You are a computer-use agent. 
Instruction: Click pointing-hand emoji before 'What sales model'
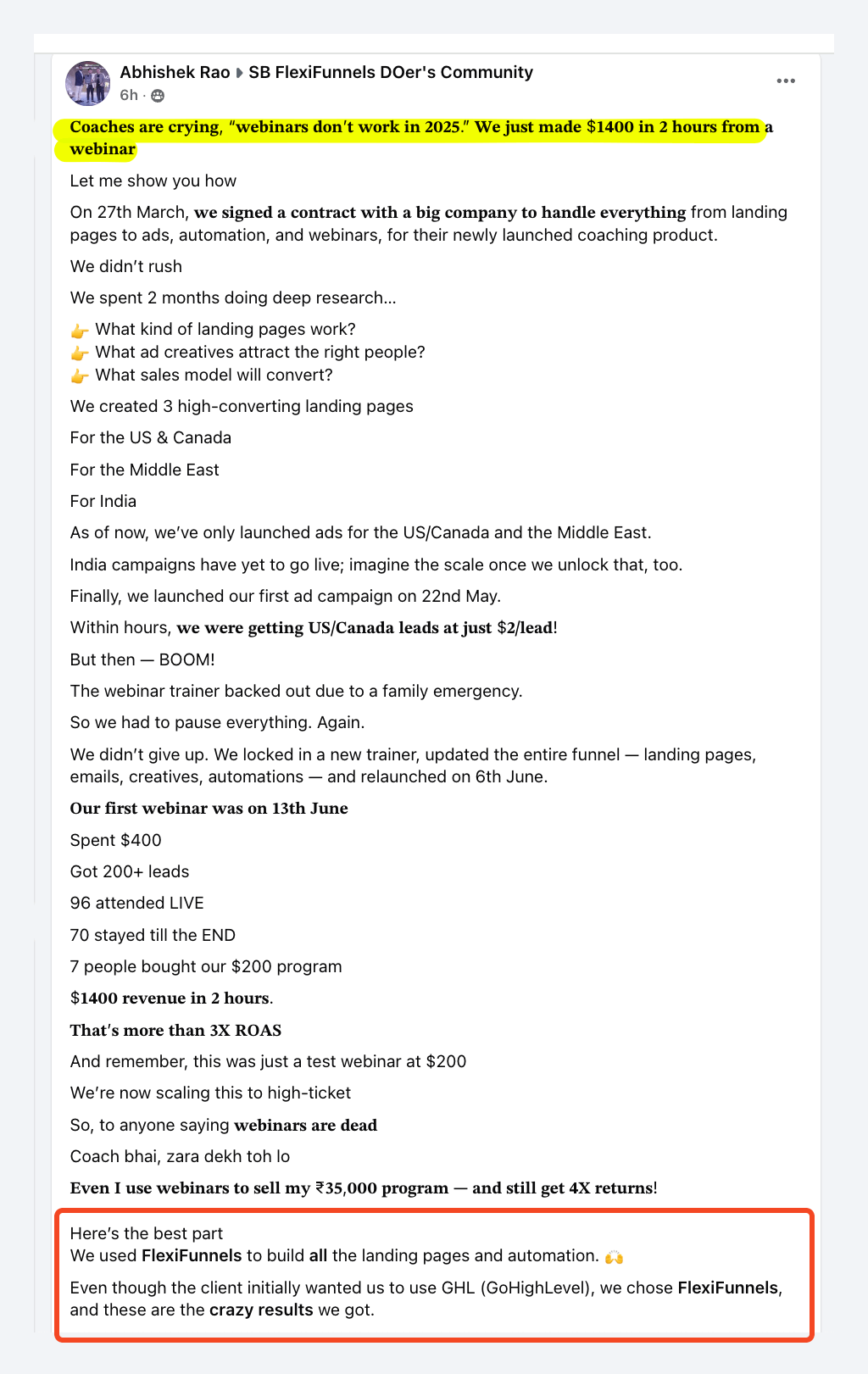point(80,375)
